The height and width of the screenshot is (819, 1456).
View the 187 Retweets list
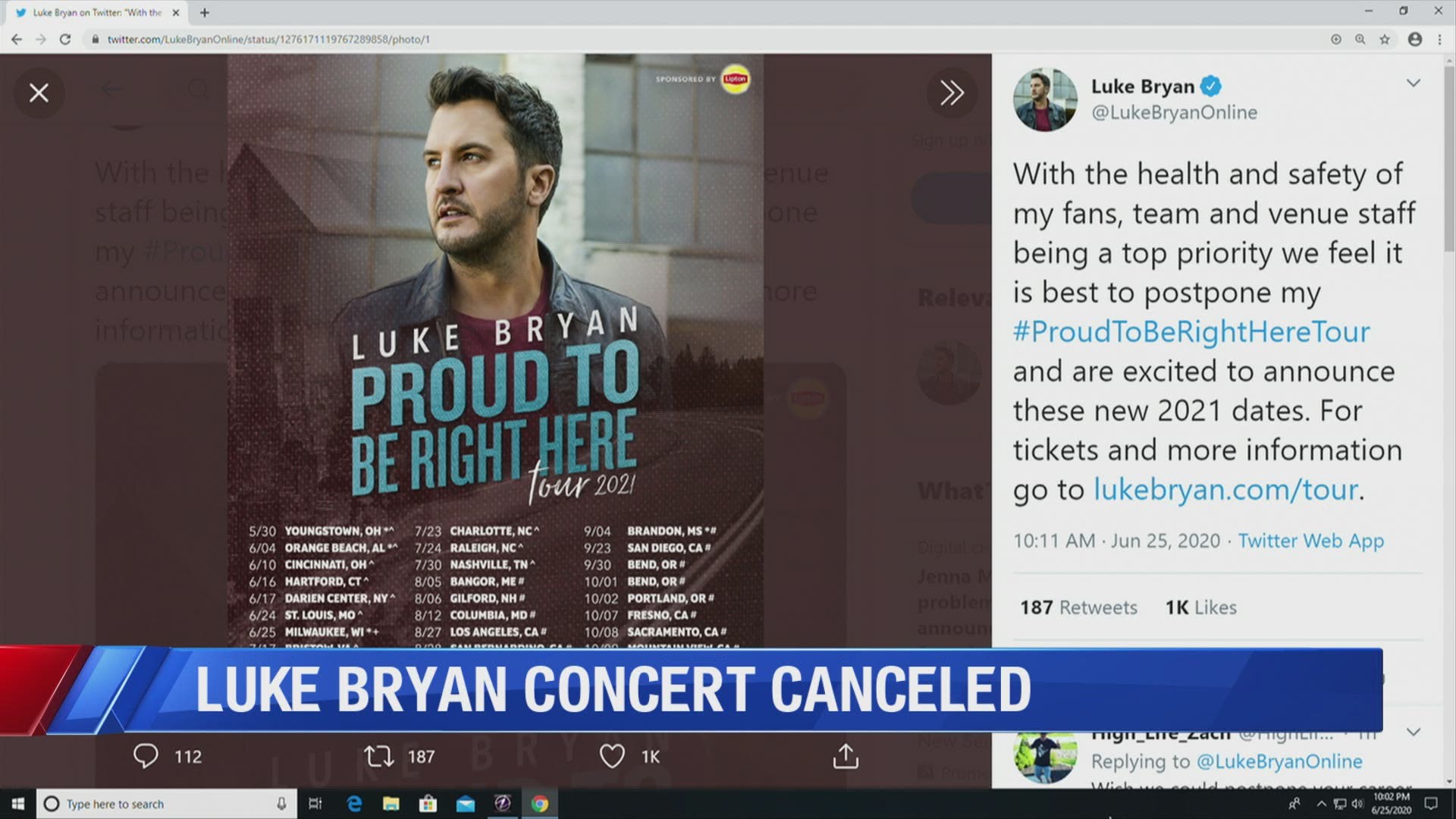(1078, 607)
